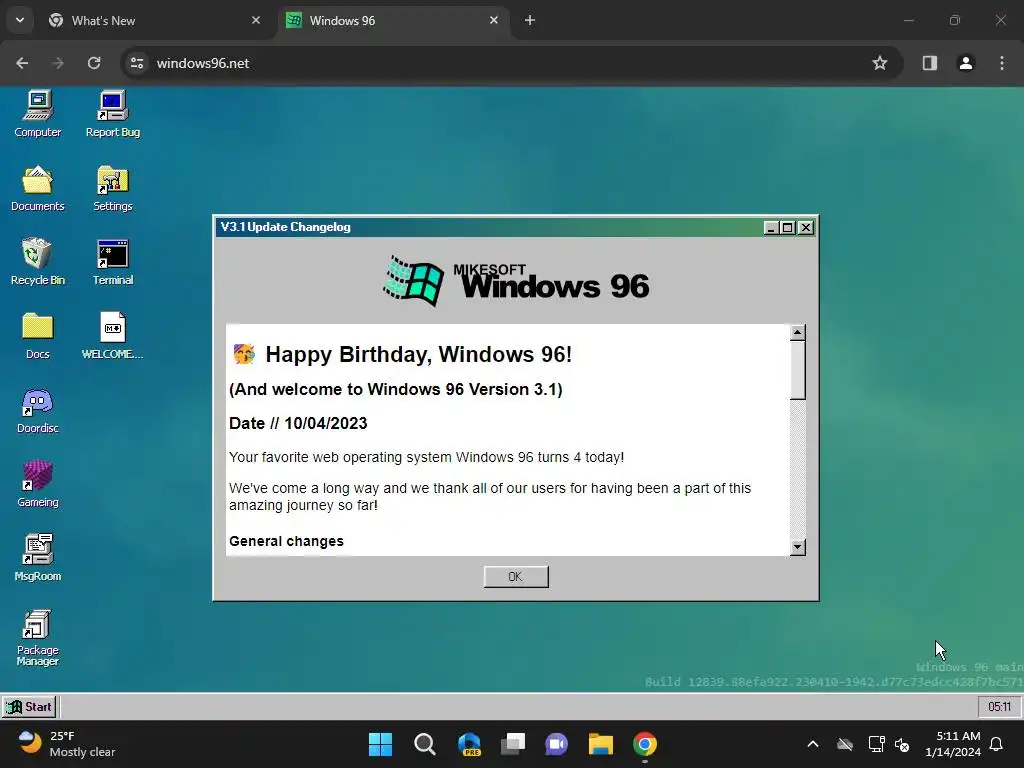Open the Recycle Bin

(37, 262)
